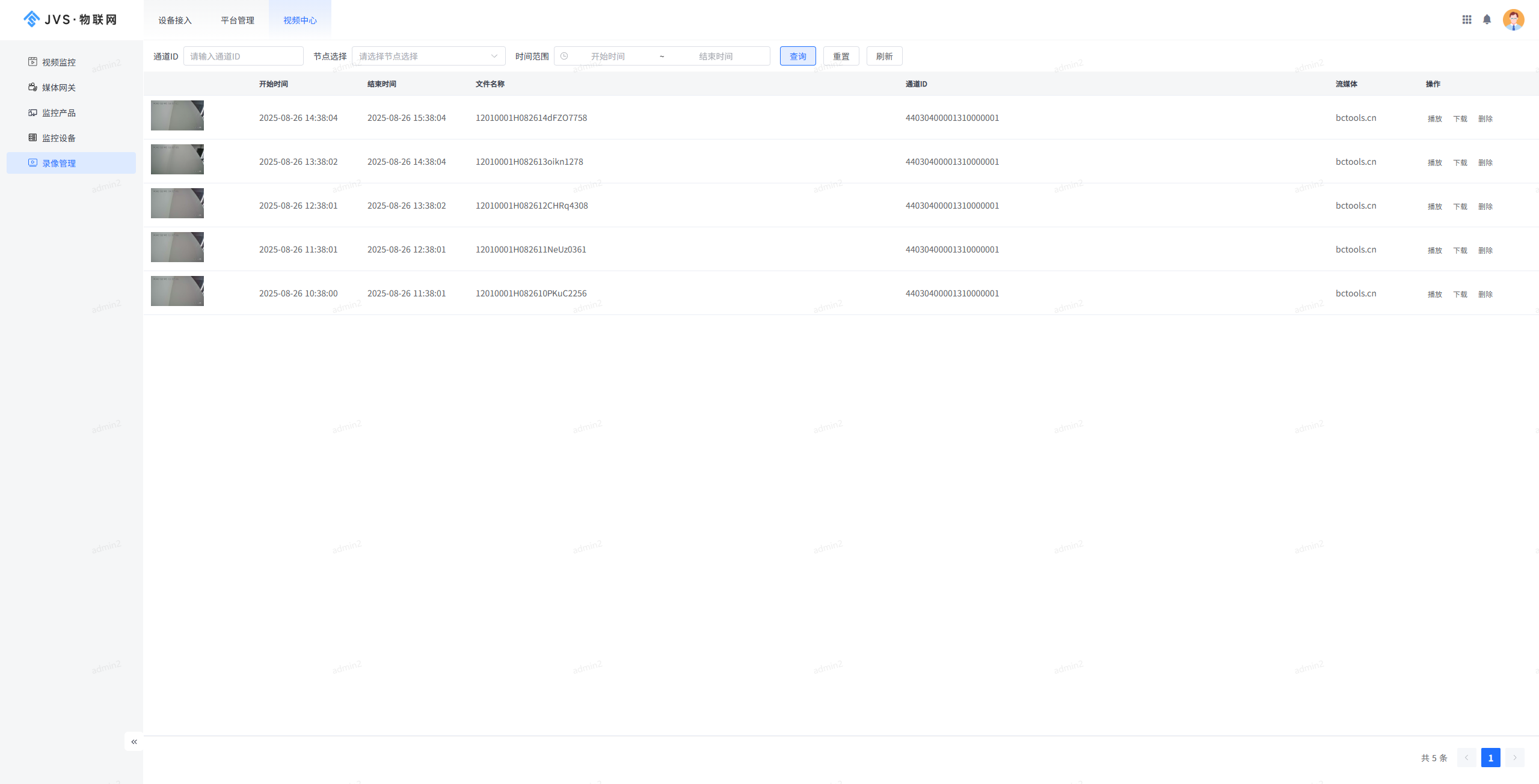Viewport: 1539px width, 784px height.
Task: Play recording 12010001H082614dFZO7758
Action: click(x=1434, y=118)
